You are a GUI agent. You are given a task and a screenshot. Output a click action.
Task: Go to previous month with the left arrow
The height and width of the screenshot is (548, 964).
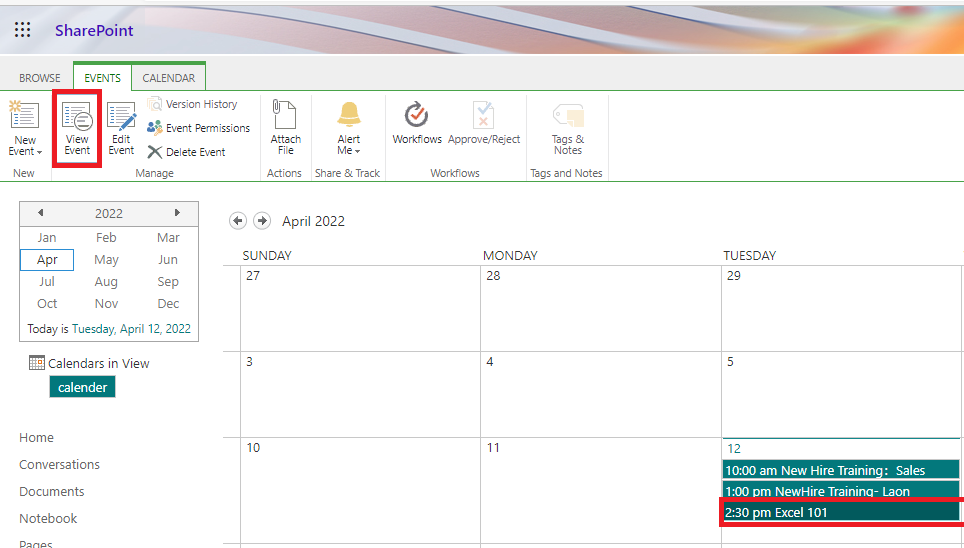pyautogui.click(x=238, y=221)
